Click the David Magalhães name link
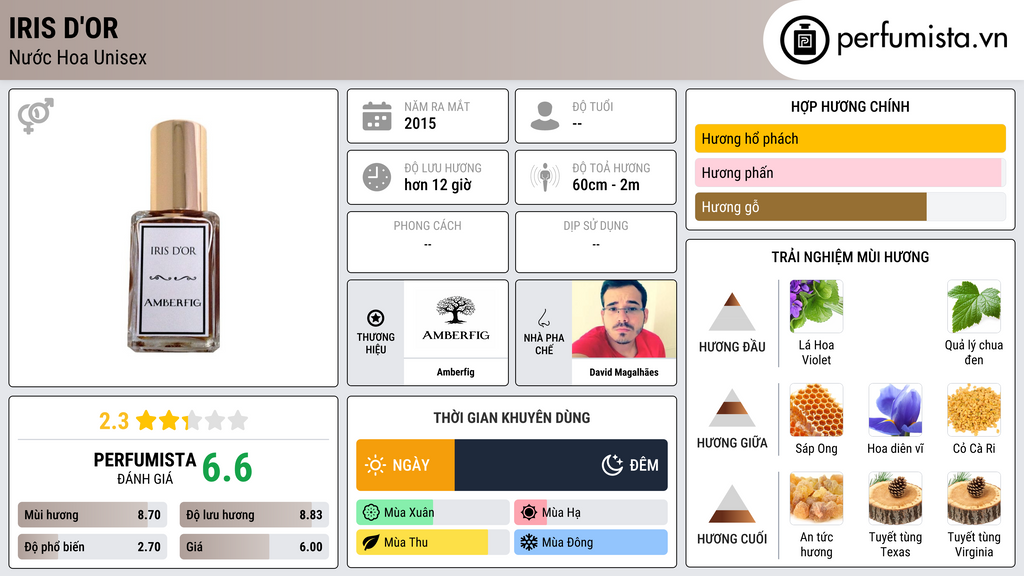1024x576 pixels. (x=624, y=372)
